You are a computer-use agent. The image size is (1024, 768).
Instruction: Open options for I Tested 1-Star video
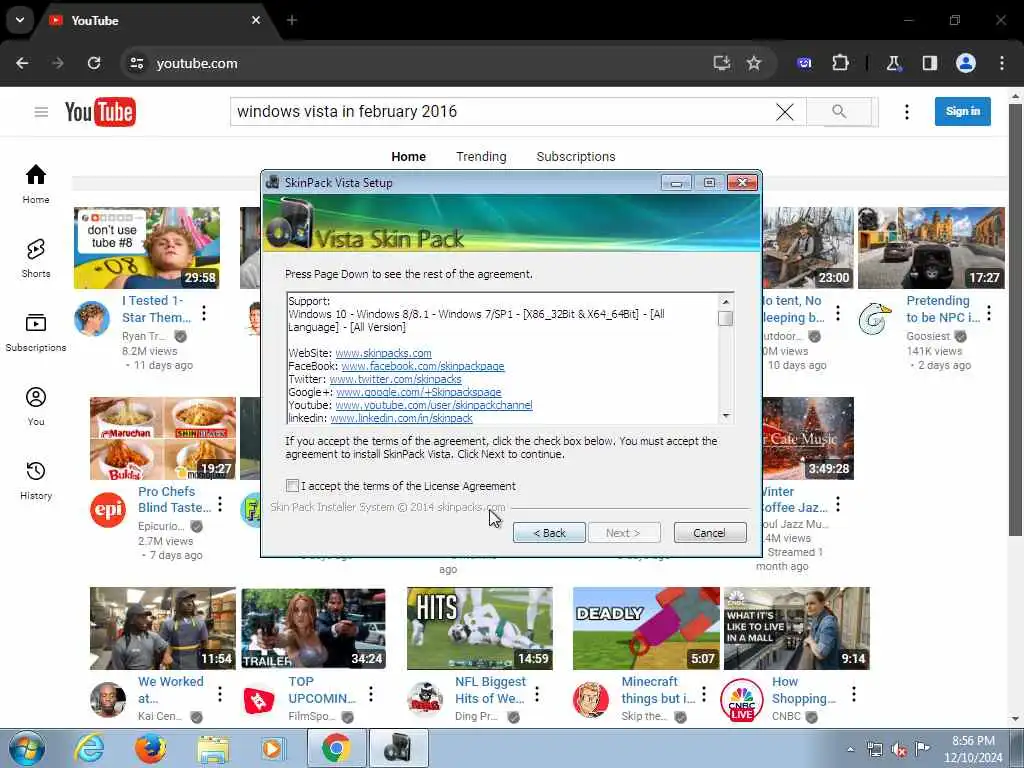coord(204,313)
